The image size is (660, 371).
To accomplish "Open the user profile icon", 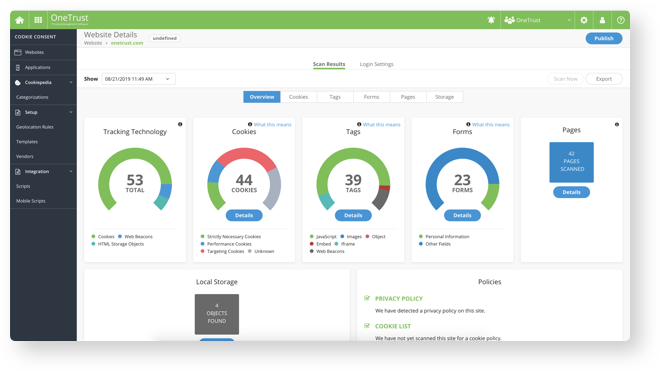I will pos(602,20).
